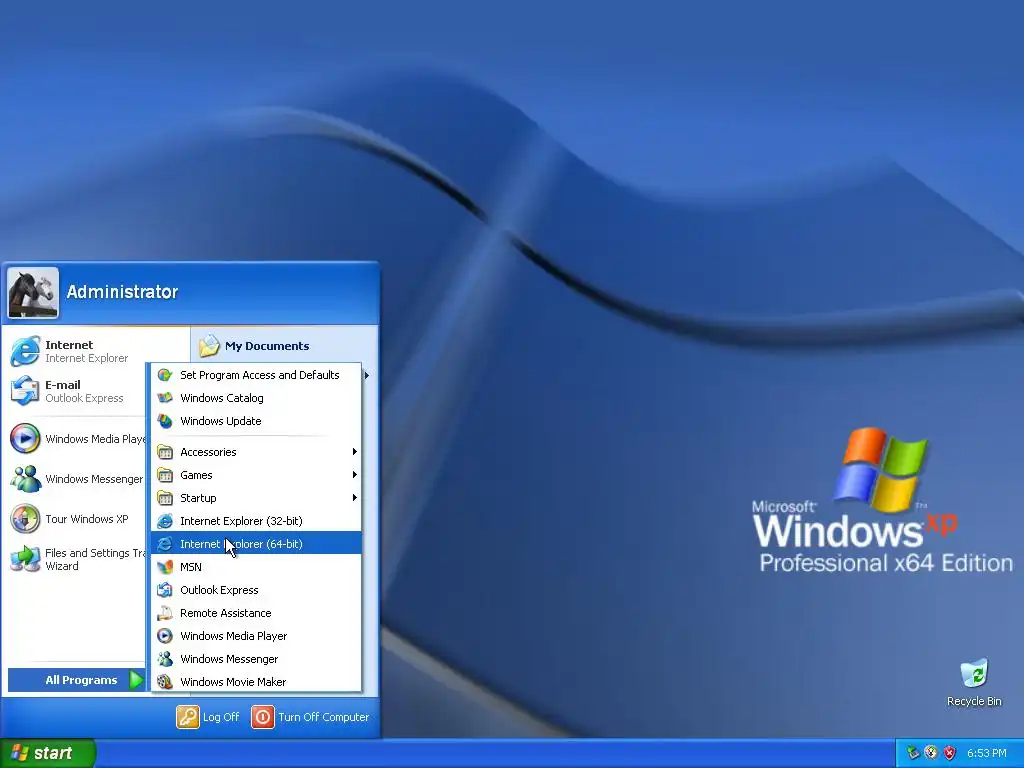Click pinned Outlook Express E-mail icon

point(25,391)
